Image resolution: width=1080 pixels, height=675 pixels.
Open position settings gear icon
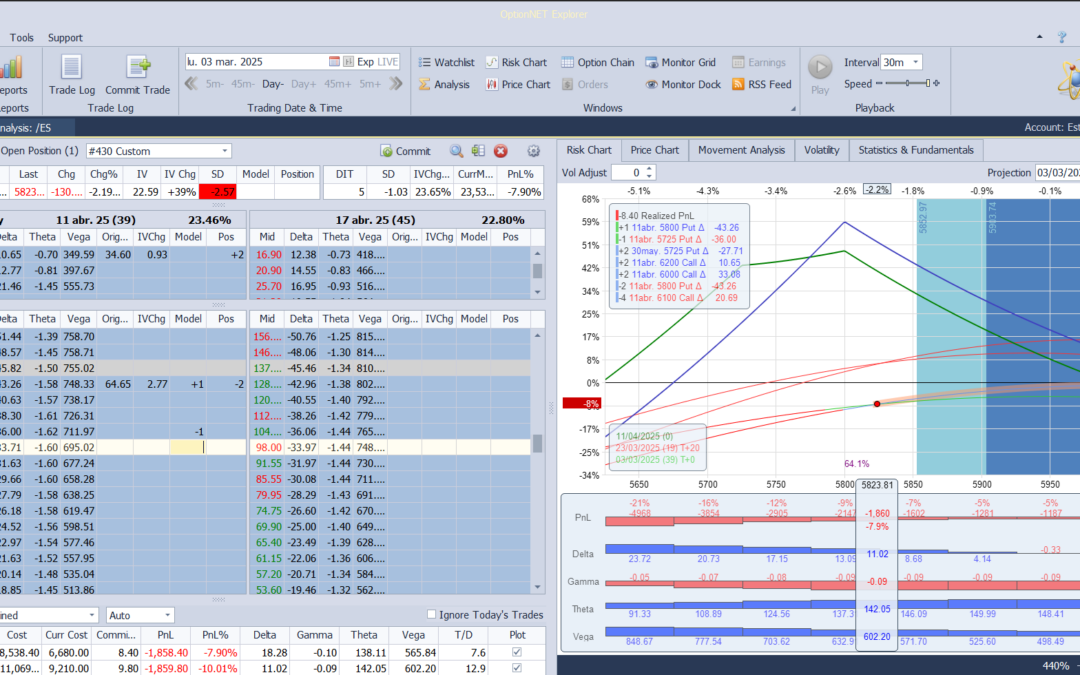point(533,151)
